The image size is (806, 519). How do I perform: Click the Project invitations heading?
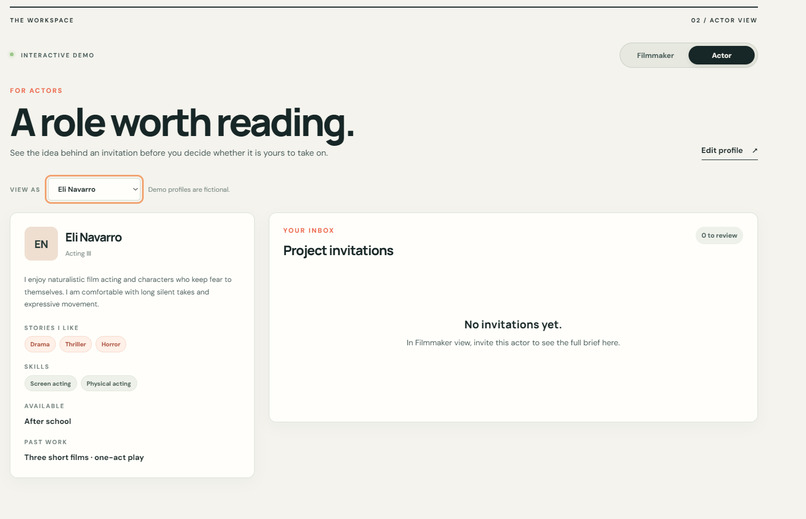(x=338, y=251)
